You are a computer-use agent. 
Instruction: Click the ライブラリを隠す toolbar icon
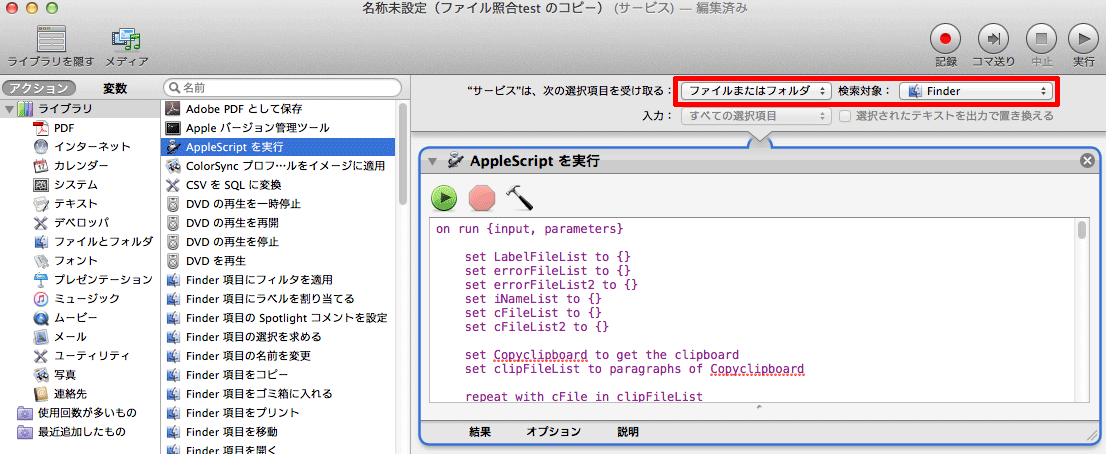tap(51, 39)
